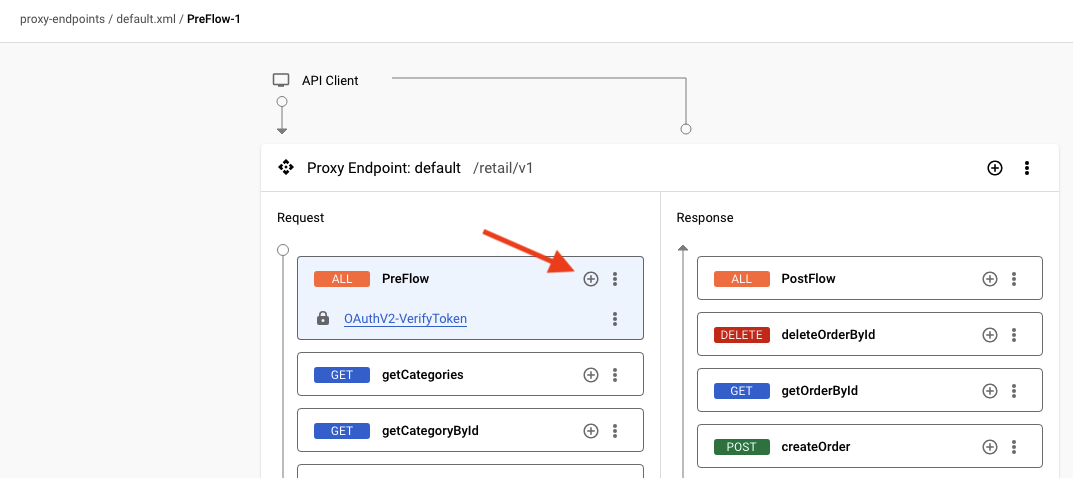Open the getOrderById three-dot options menu
Viewport: 1073px width, 478px height.
point(1014,391)
